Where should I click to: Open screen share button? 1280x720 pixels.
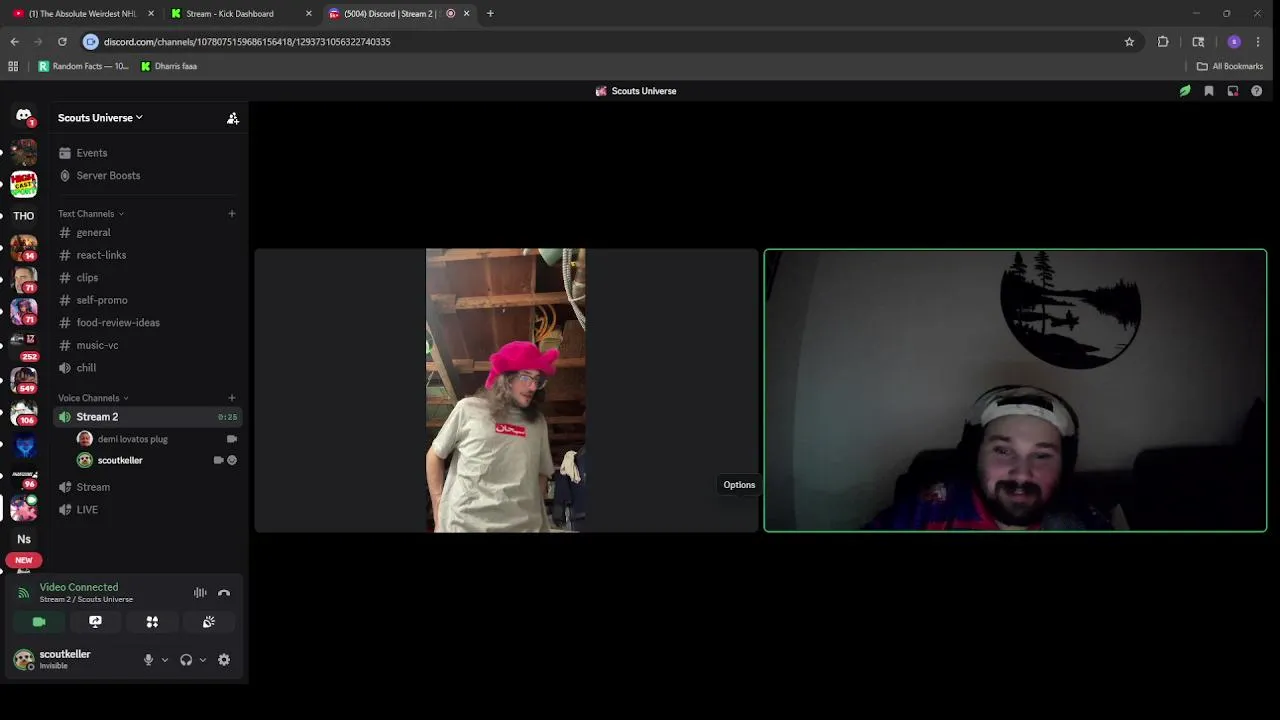96,622
